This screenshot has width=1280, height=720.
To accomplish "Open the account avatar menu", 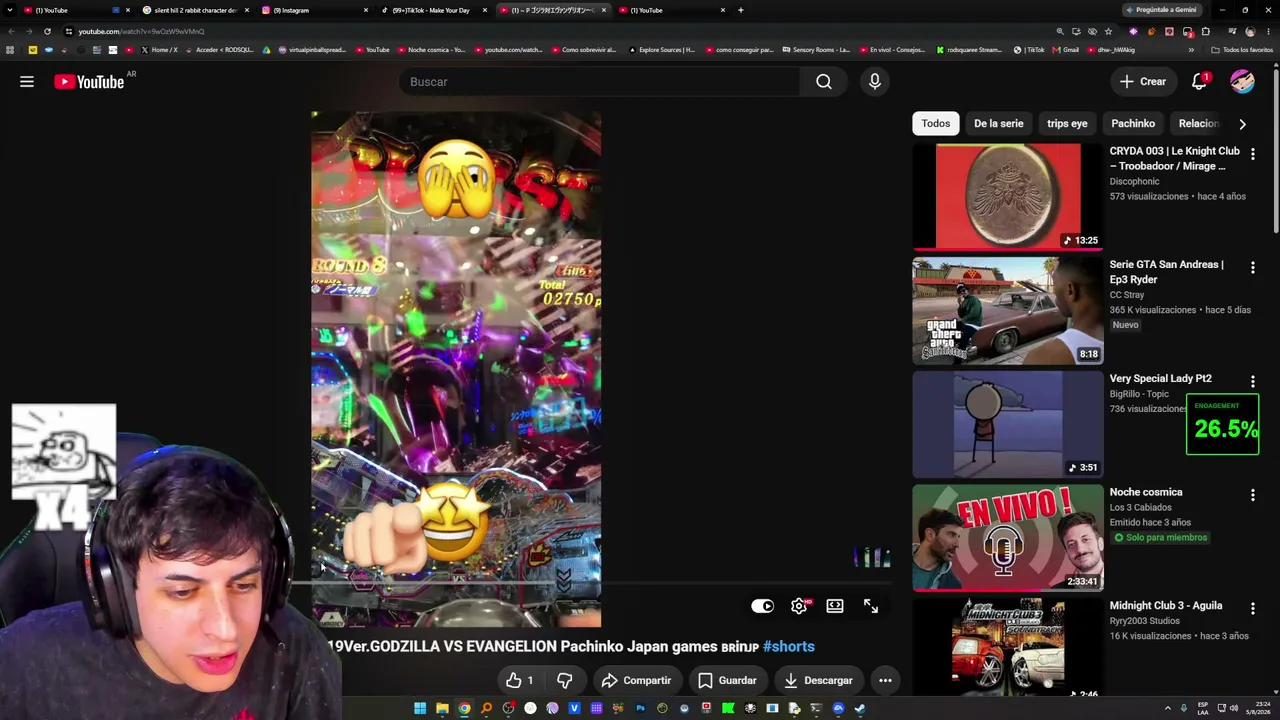I will click(x=1242, y=82).
